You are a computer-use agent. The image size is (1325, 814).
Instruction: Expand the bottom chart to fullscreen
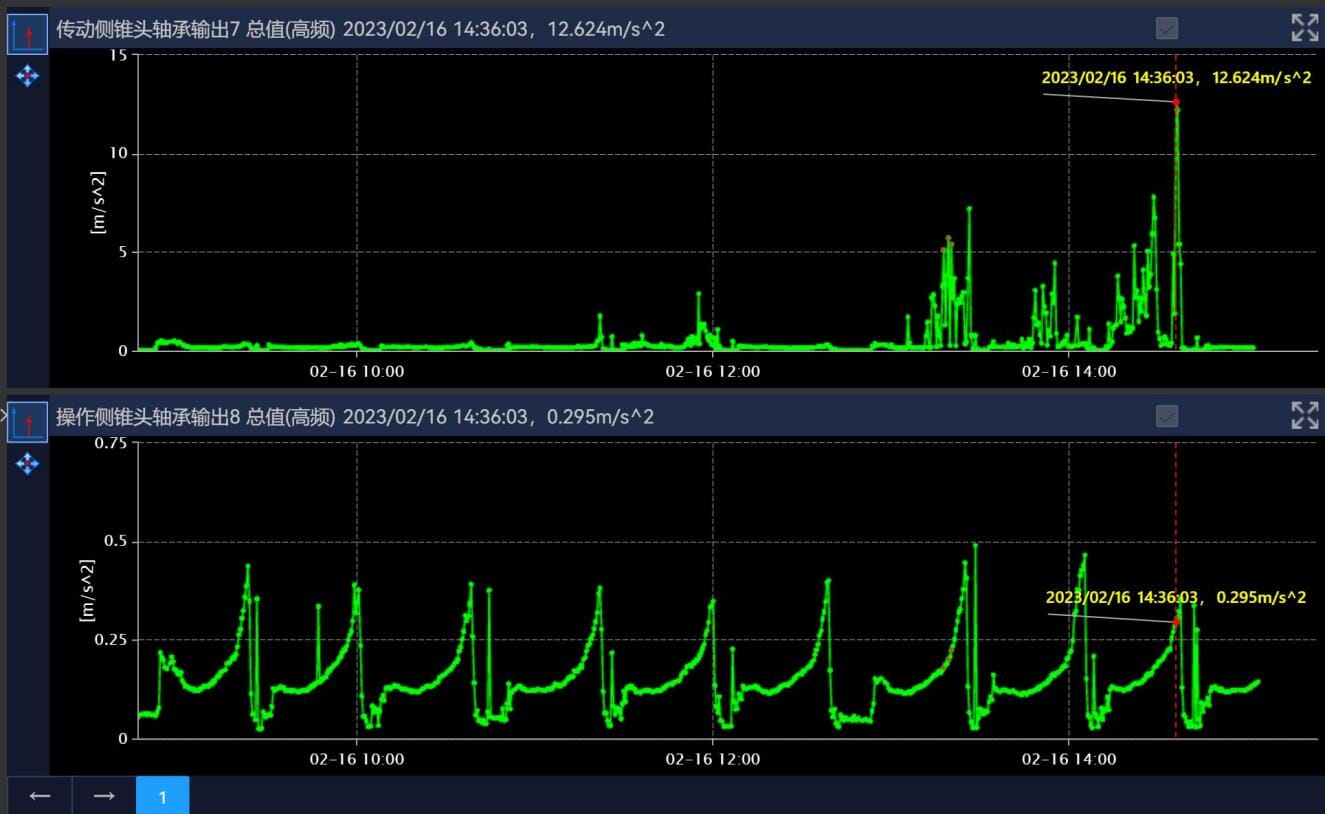click(1305, 415)
